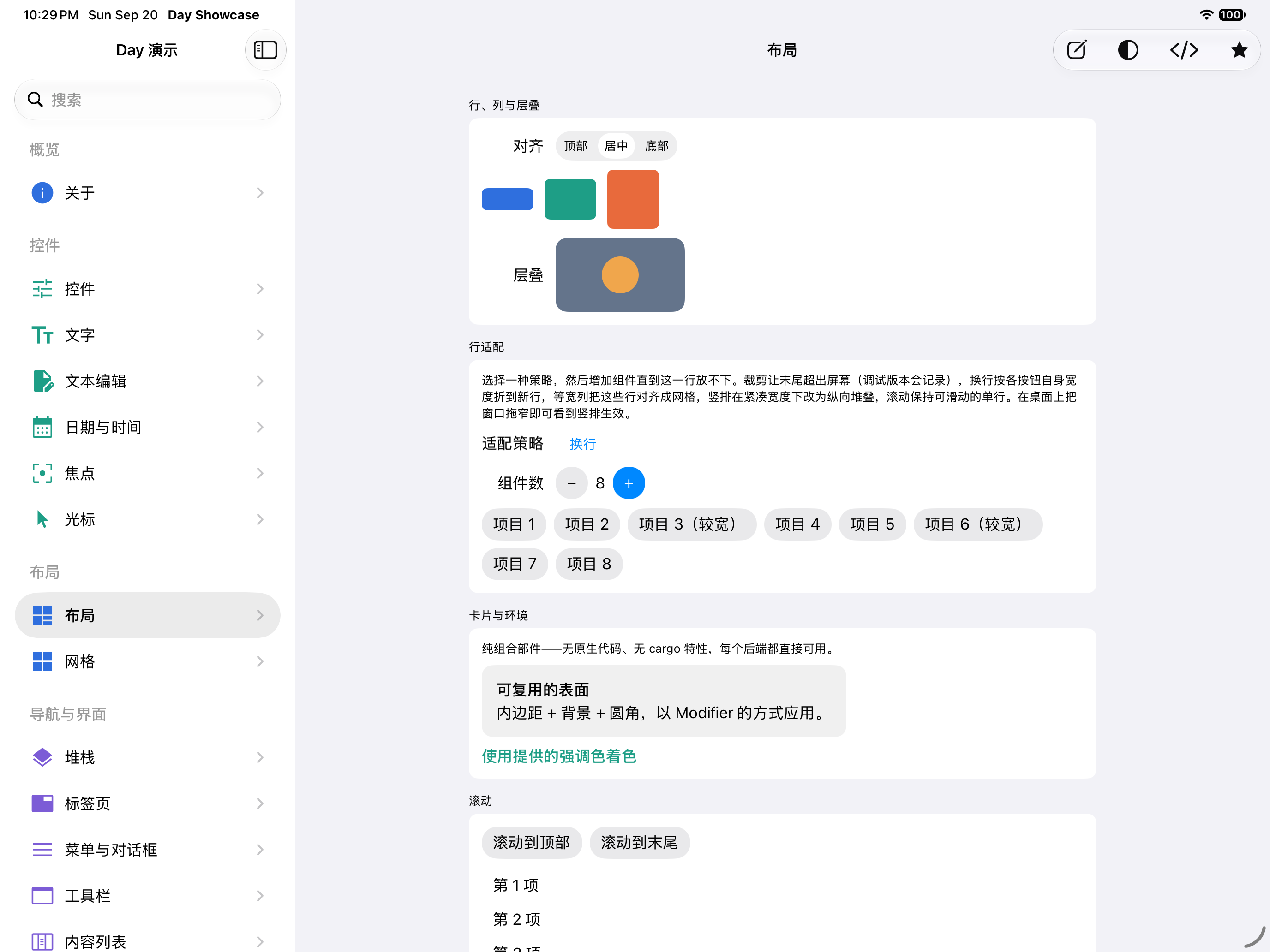Click the Tt icon beside 文字
The width and height of the screenshot is (1270, 952).
tap(42, 334)
